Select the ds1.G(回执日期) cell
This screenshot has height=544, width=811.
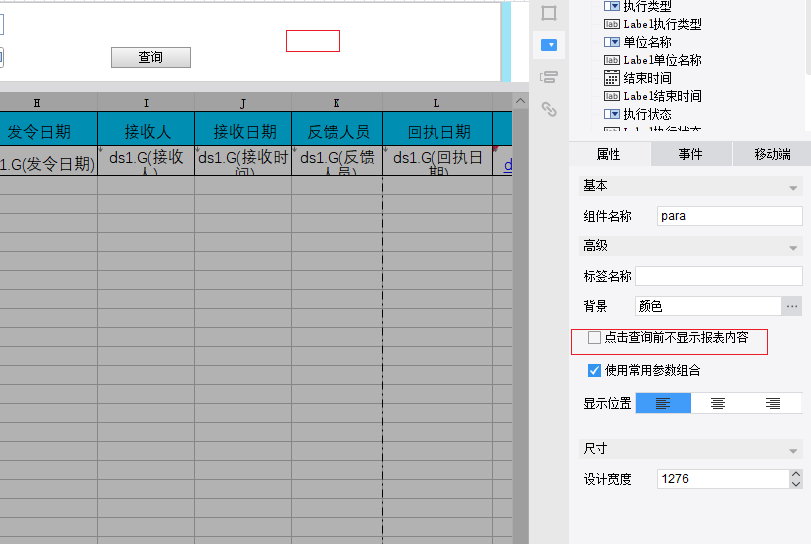click(x=438, y=161)
